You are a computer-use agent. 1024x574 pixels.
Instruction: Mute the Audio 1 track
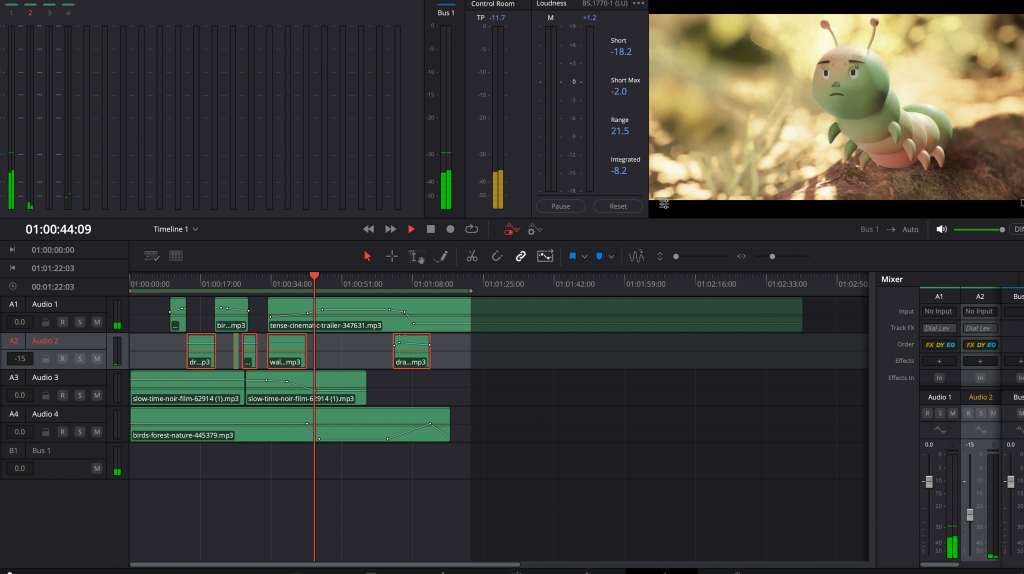click(97, 322)
